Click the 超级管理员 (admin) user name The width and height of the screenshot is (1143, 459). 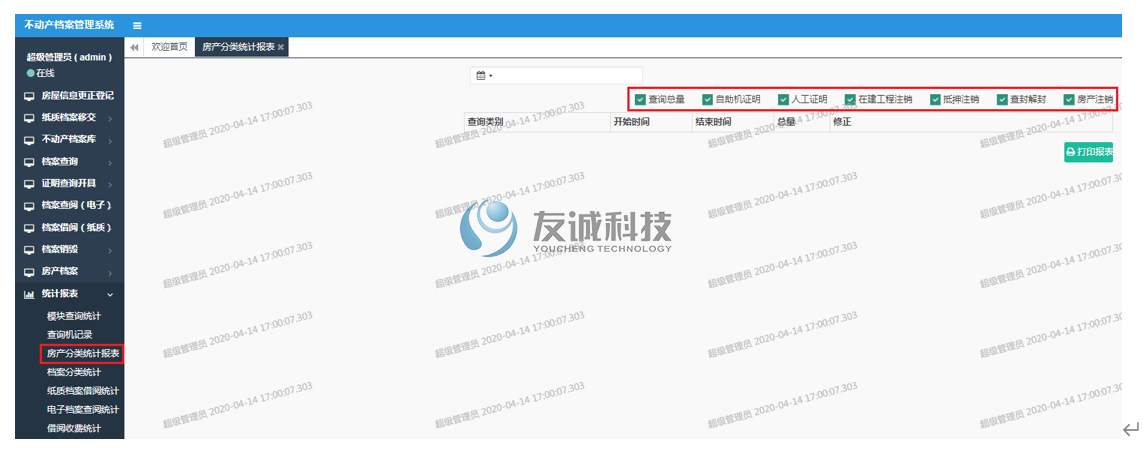(69, 57)
